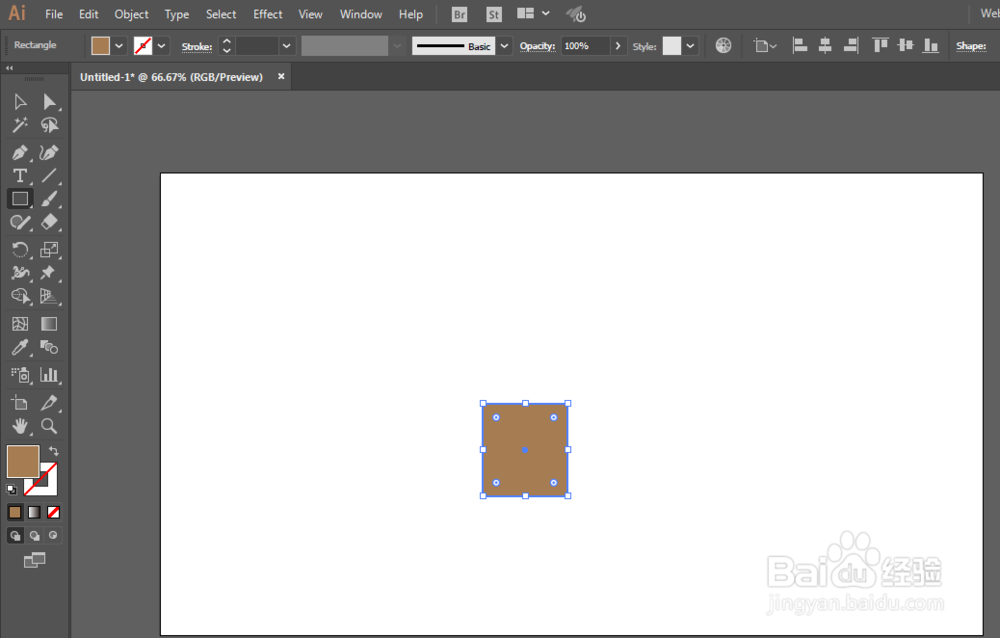
Task: Open the Type menu
Action: (x=177, y=14)
